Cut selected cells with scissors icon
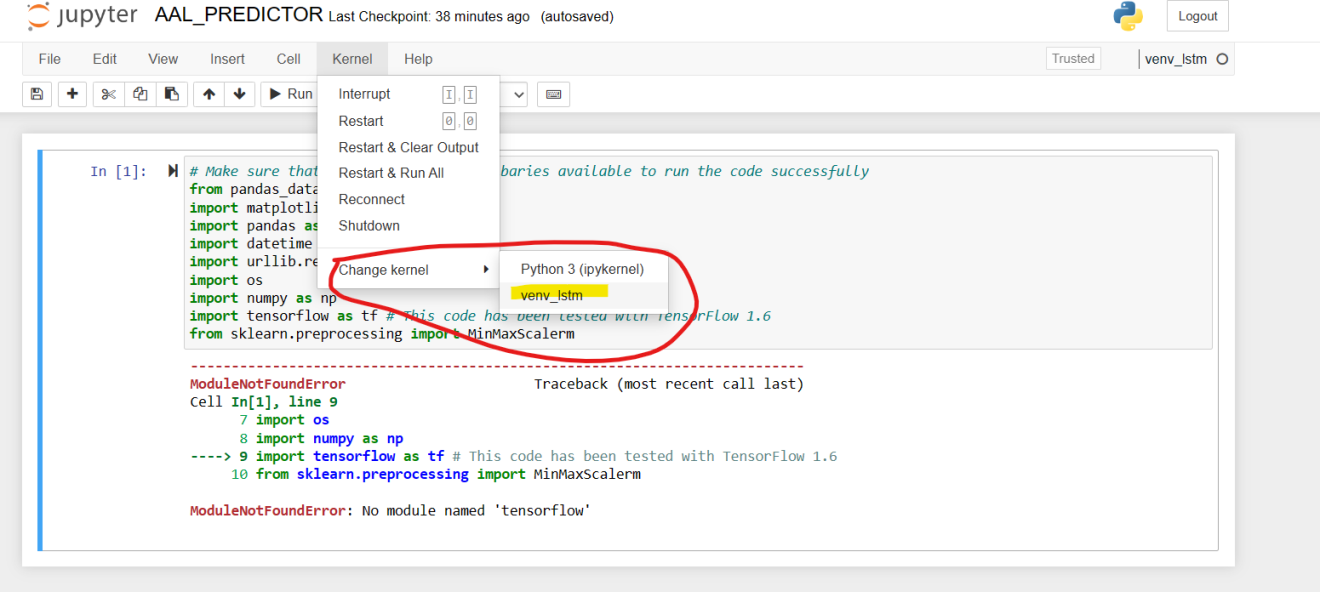This screenshot has height=592, width=1320. [108, 94]
